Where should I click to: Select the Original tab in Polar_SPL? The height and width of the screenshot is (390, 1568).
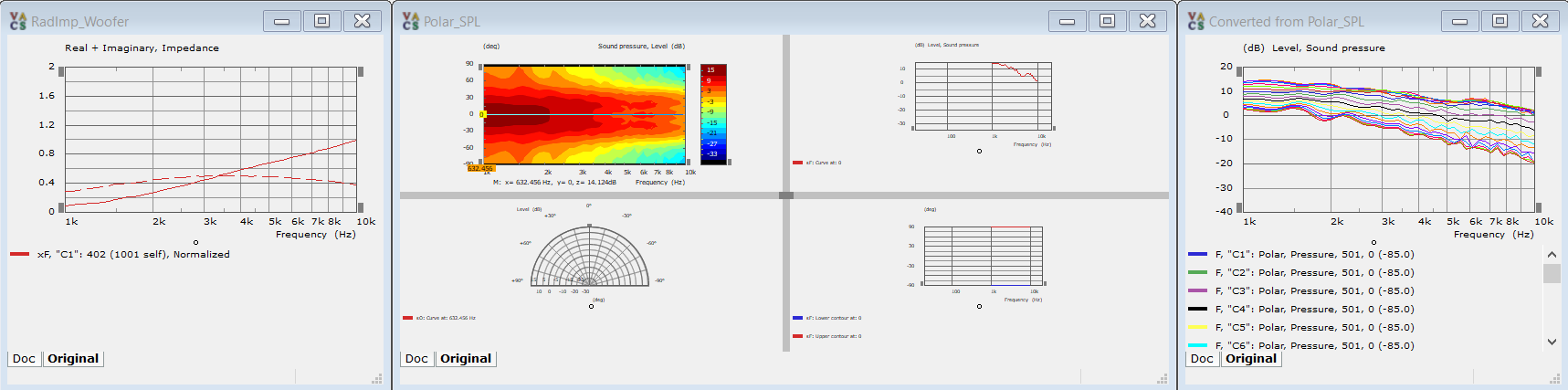point(466,359)
